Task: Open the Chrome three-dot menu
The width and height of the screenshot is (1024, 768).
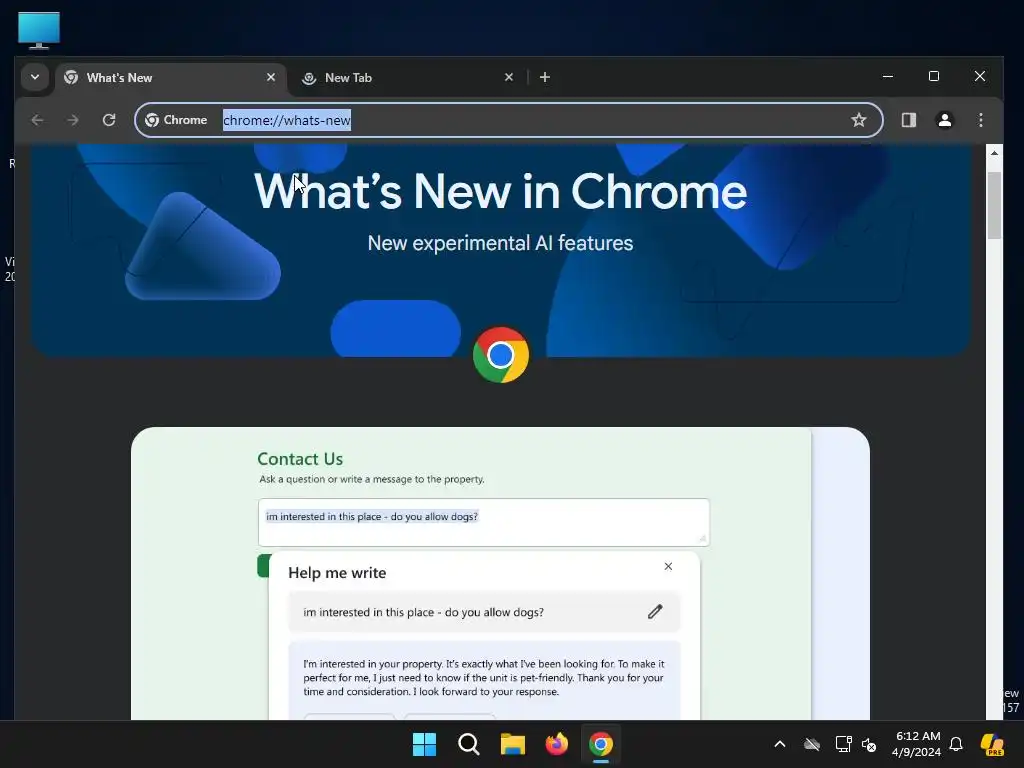Action: (x=980, y=120)
